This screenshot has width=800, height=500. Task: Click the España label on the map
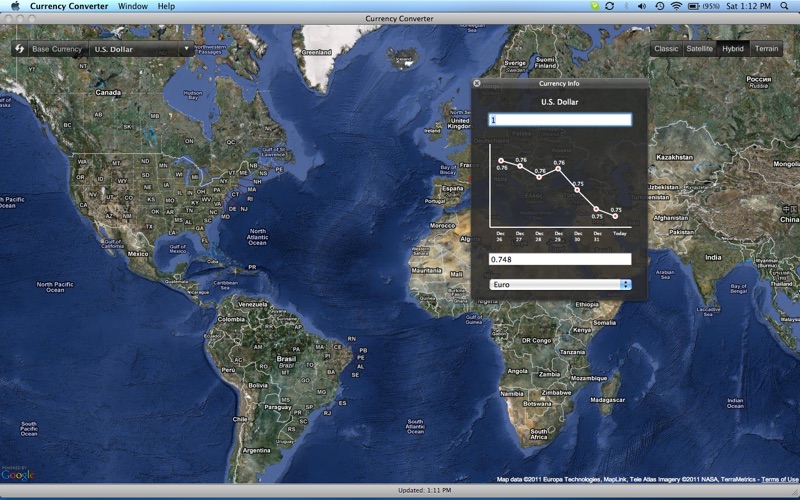click(x=453, y=188)
